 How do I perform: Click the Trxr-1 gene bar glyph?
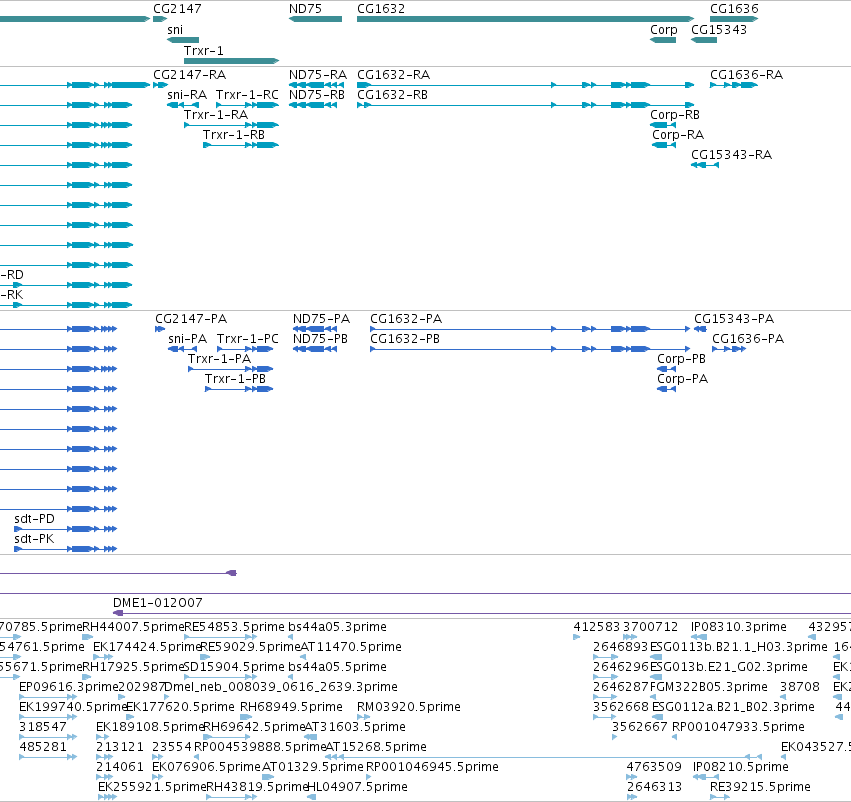click(231, 61)
